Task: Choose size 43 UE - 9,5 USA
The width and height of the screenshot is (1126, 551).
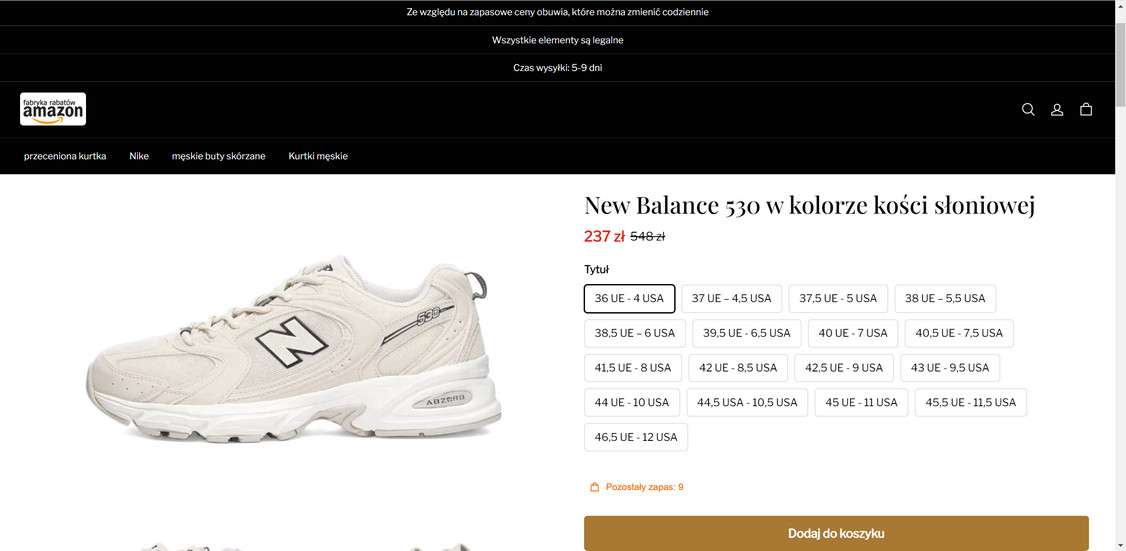Action: [x=950, y=368]
